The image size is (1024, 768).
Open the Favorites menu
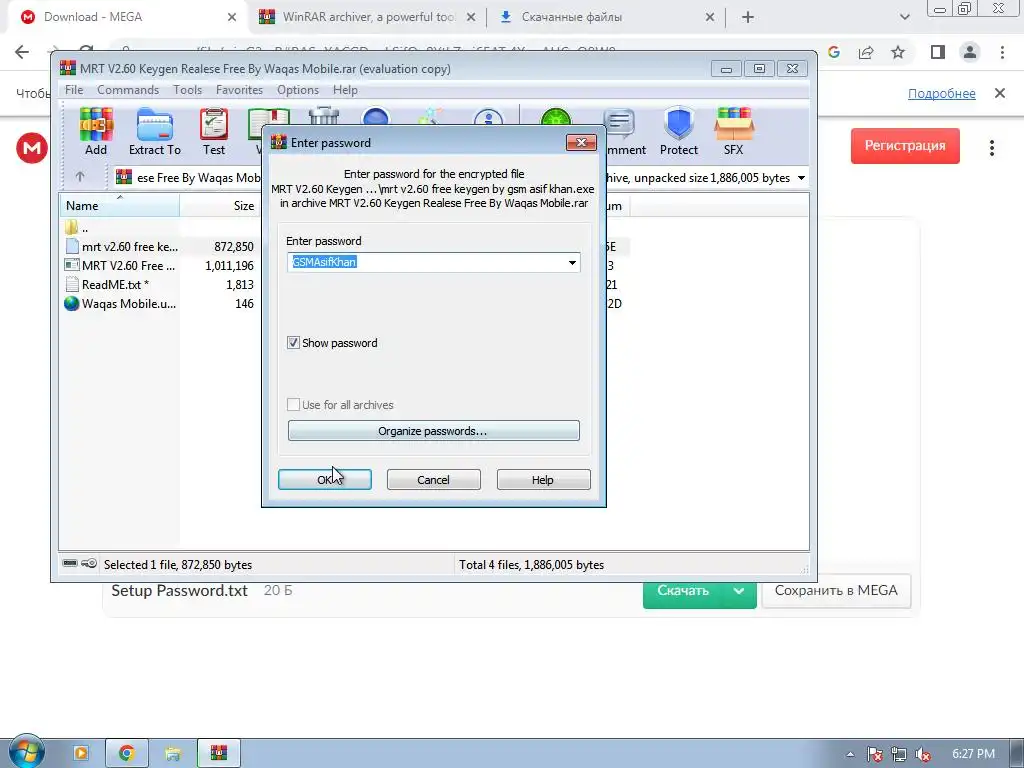click(239, 90)
